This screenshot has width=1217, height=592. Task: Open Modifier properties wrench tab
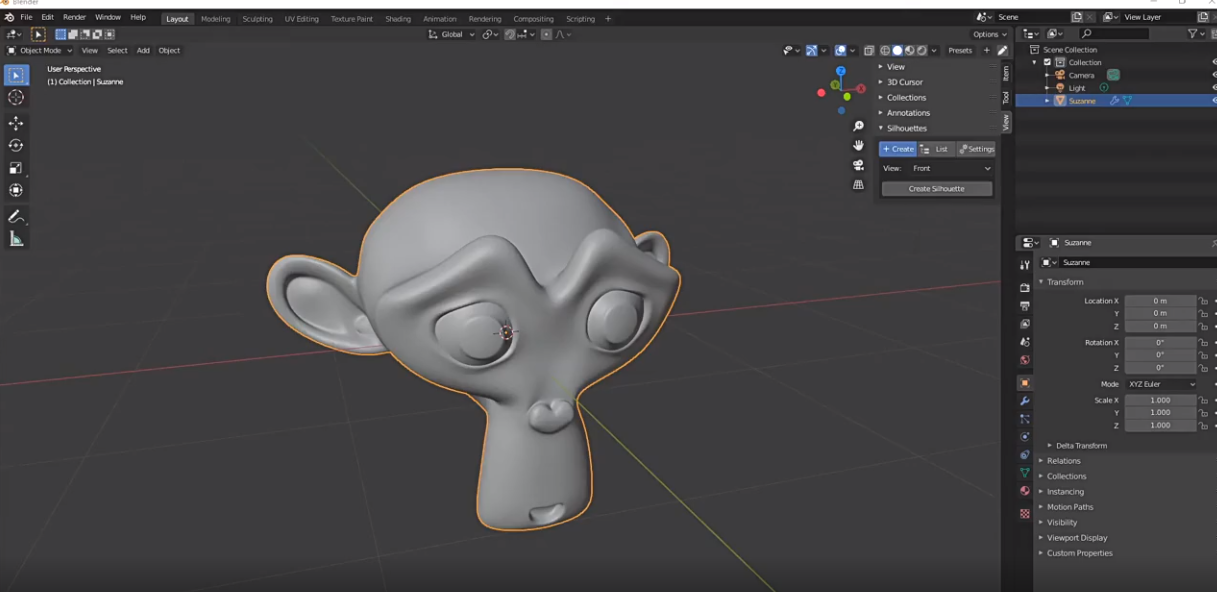tap(1024, 401)
